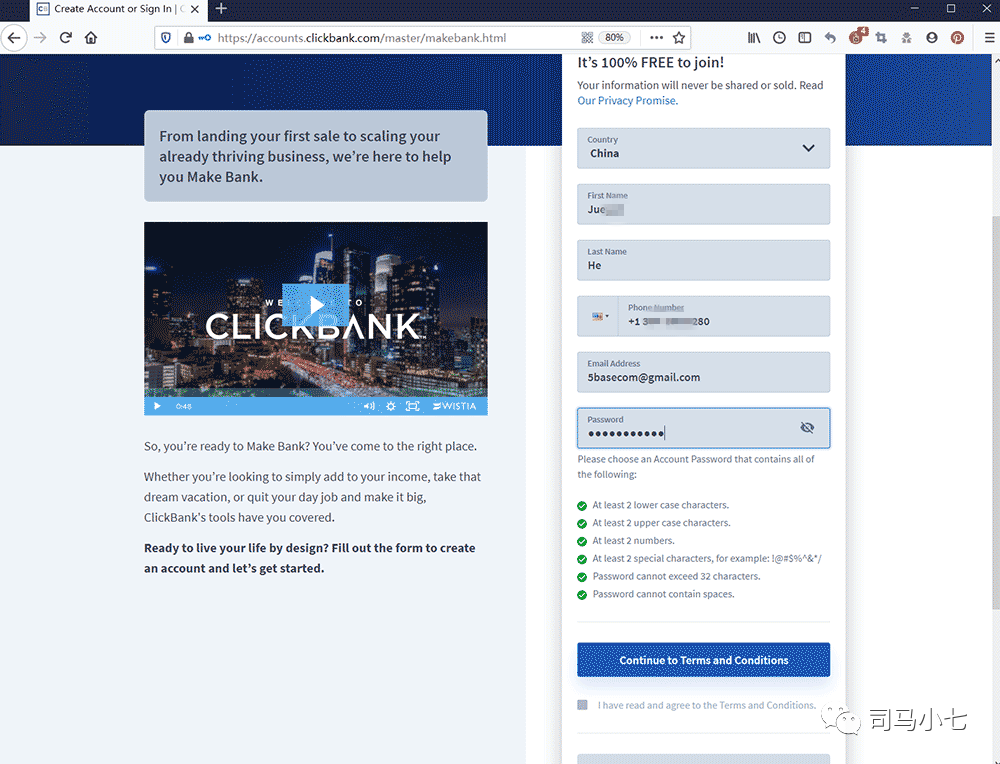Click the forward navigation arrow
The image size is (1000, 764).
pyautogui.click(x=40, y=38)
